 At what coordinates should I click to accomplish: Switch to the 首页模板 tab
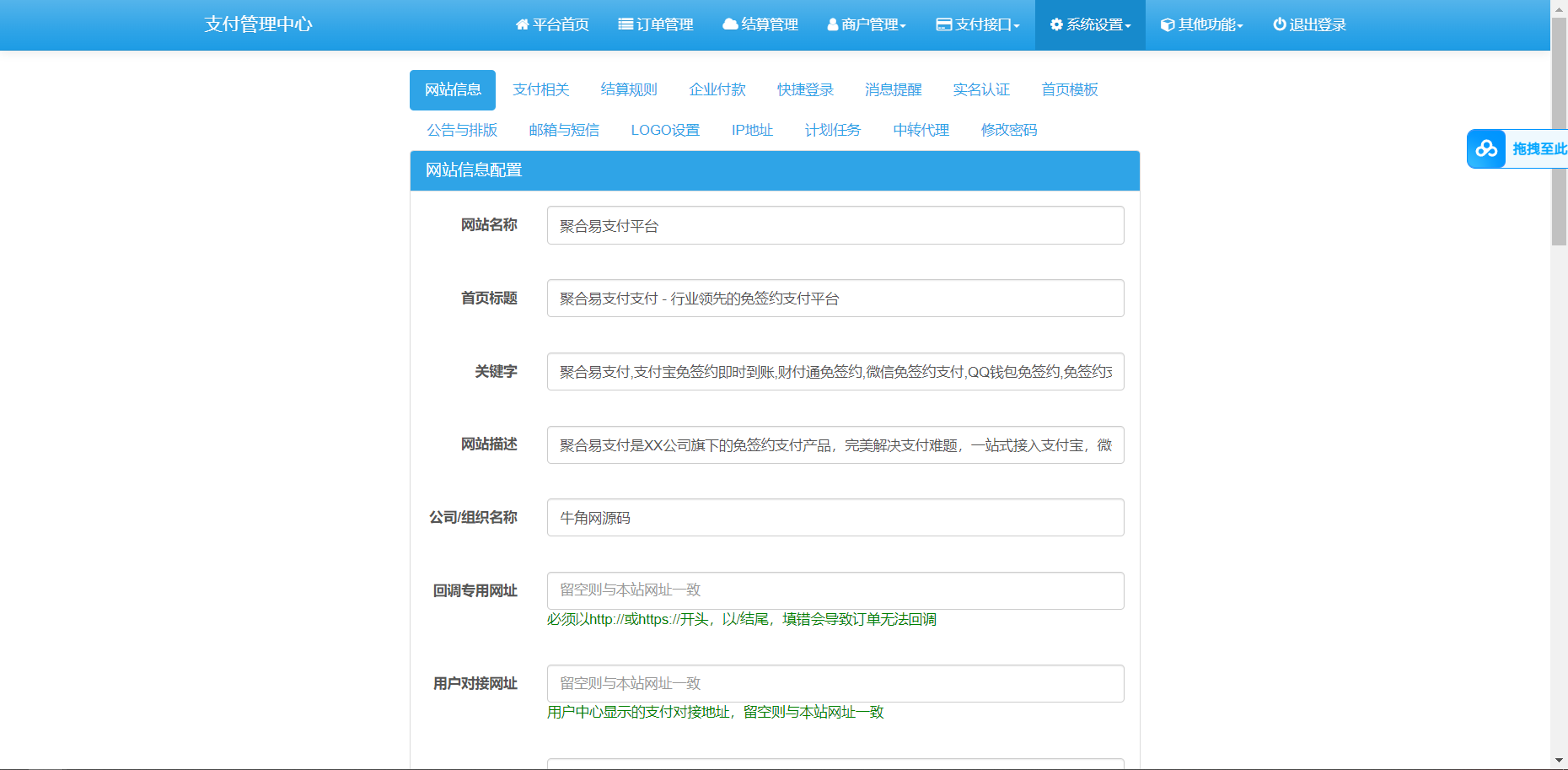(1070, 89)
